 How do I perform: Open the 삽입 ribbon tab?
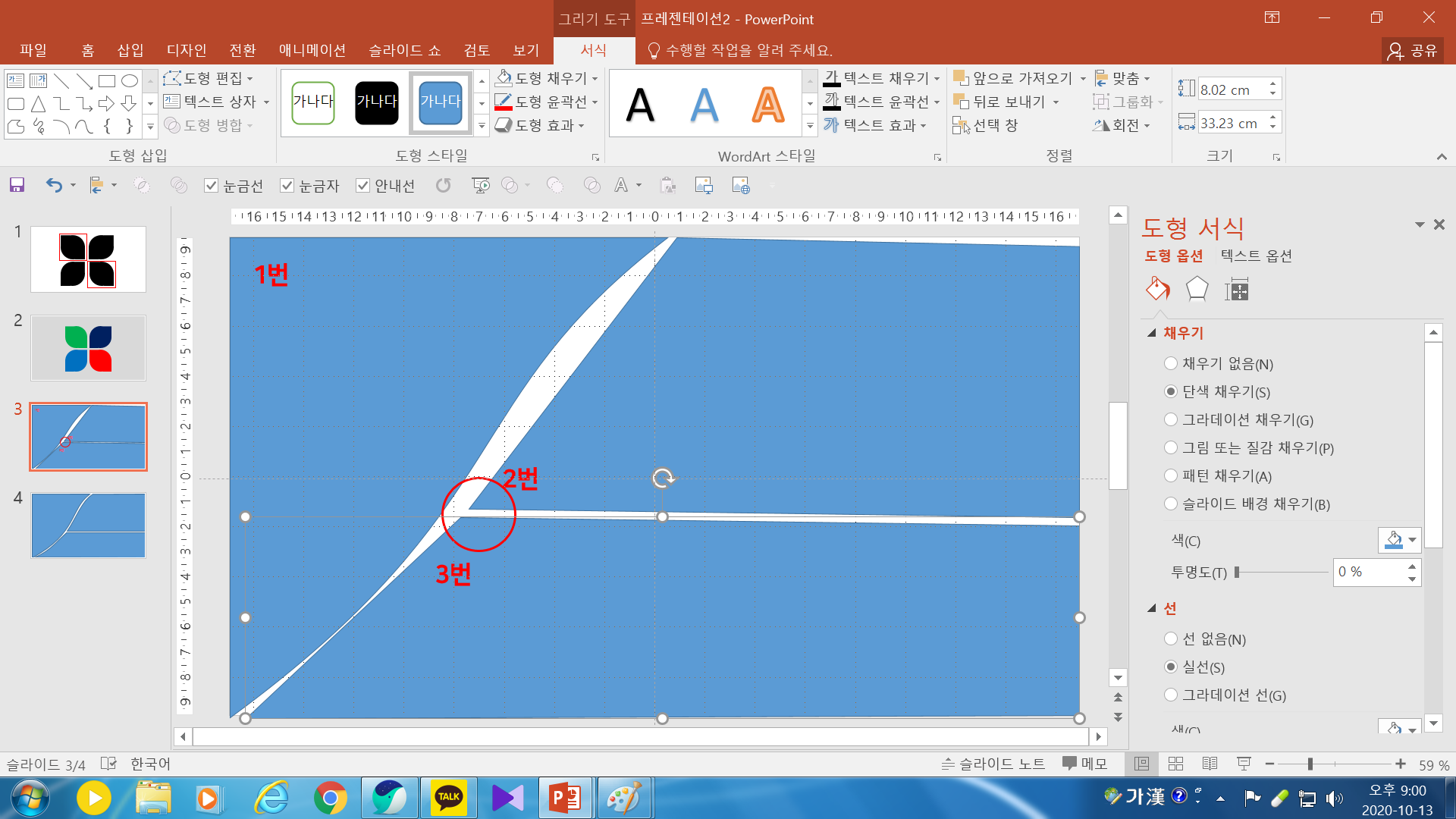[130, 50]
